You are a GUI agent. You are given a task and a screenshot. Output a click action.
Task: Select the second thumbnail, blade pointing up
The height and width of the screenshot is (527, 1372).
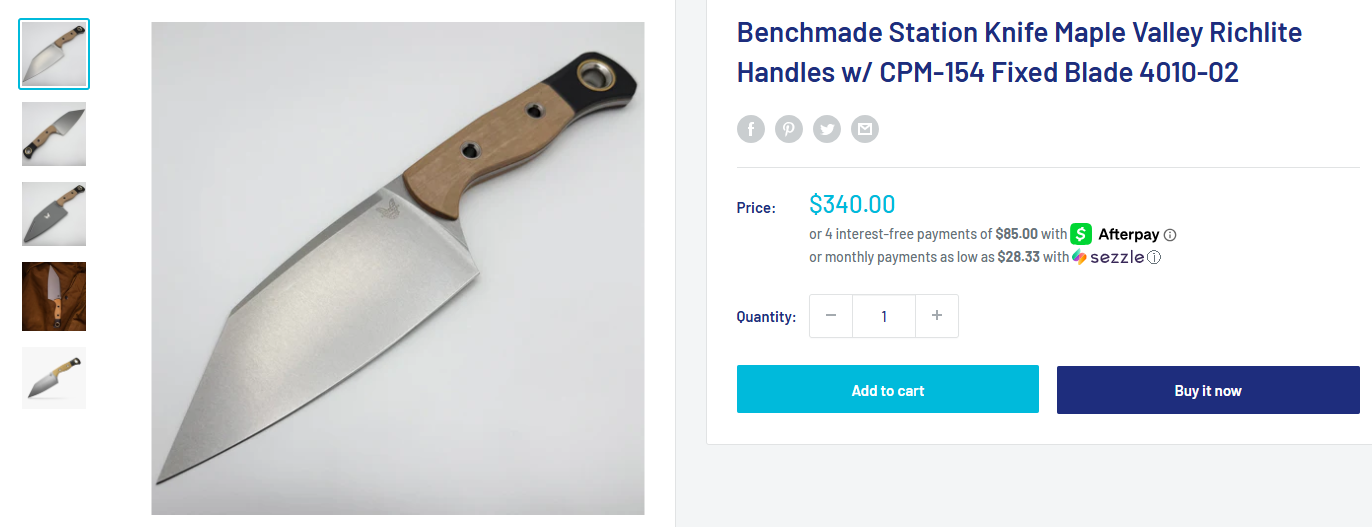pos(54,134)
